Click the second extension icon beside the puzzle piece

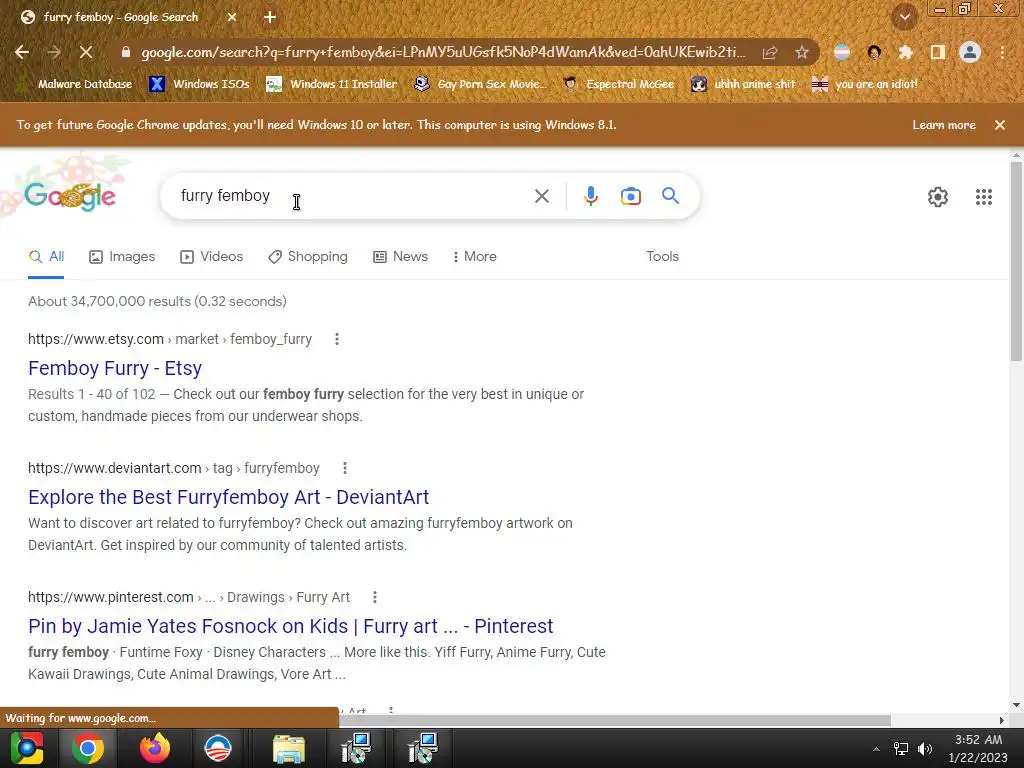pos(874,52)
